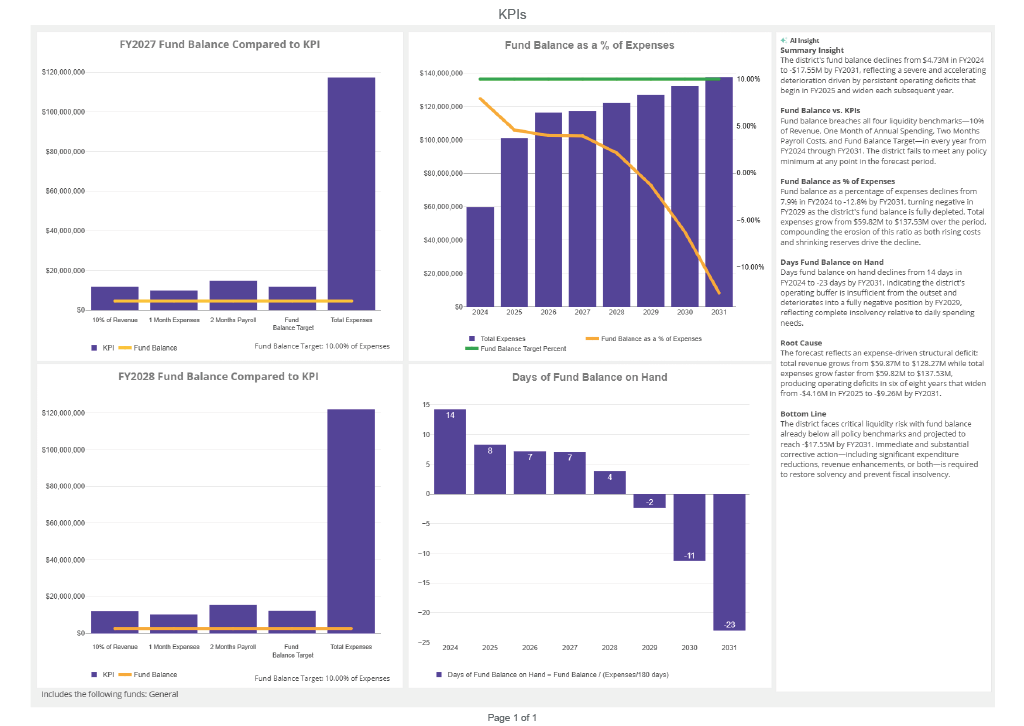1024x726 pixels.
Task: Click the 2031 days-on-hand bar labeled -23
Action: click(729, 562)
